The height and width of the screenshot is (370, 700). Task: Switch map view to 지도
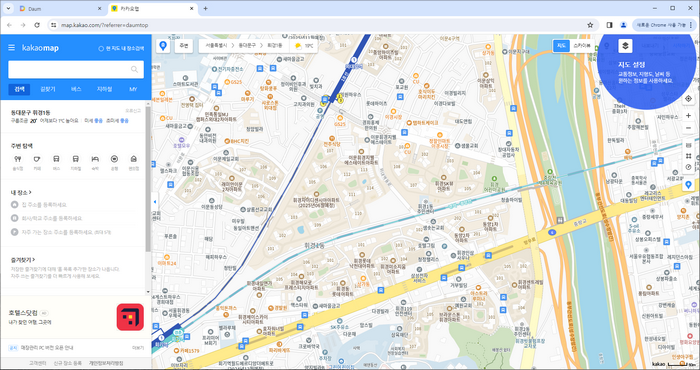(561, 46)
